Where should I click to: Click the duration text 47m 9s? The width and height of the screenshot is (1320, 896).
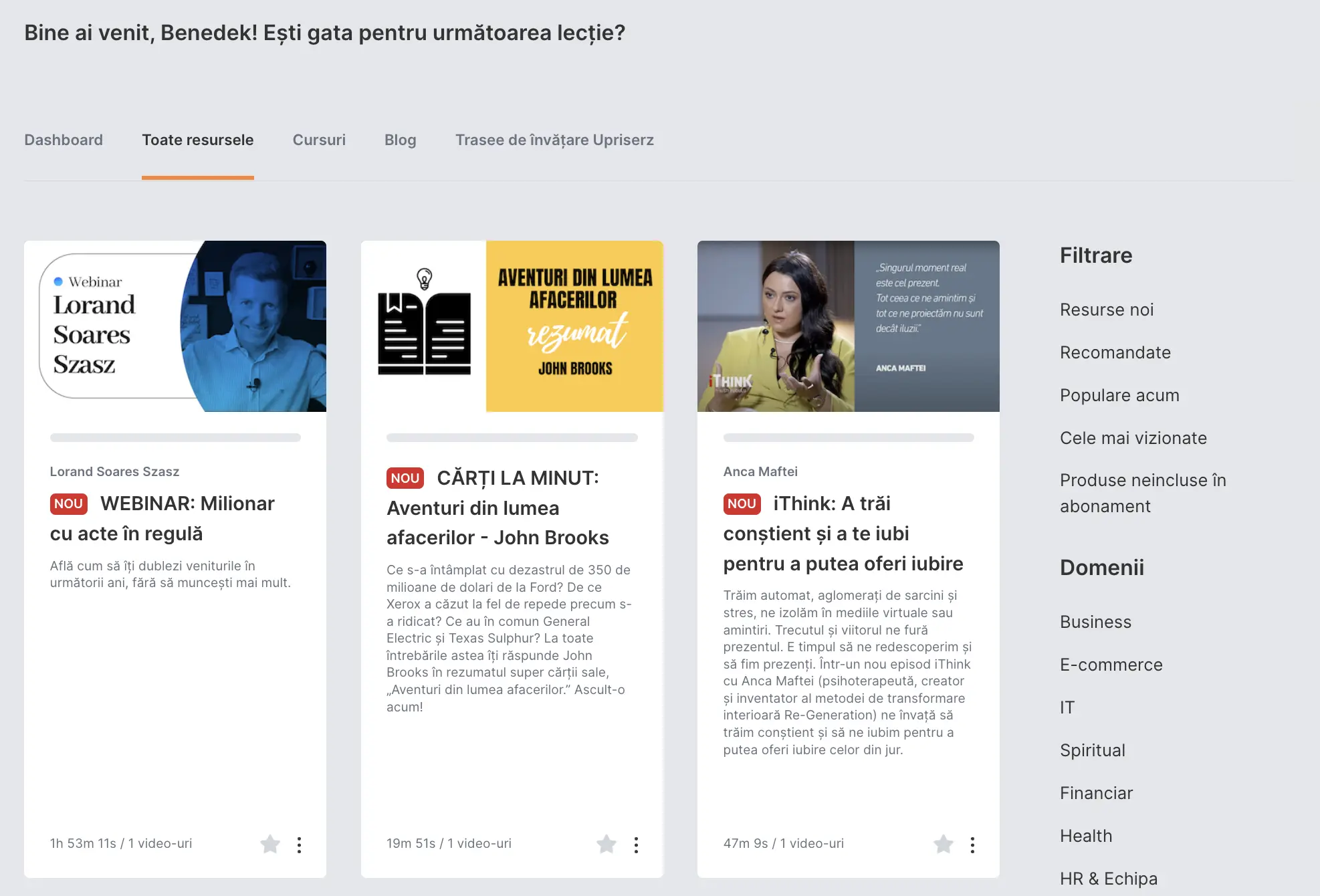point(746,843)
